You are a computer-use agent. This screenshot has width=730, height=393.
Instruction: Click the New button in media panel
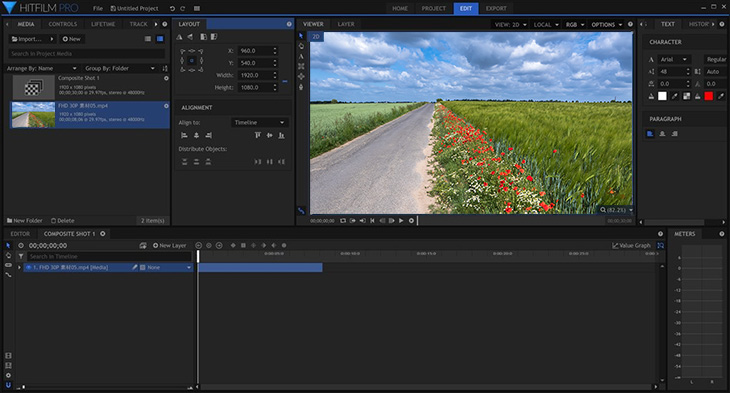(72, 39)
